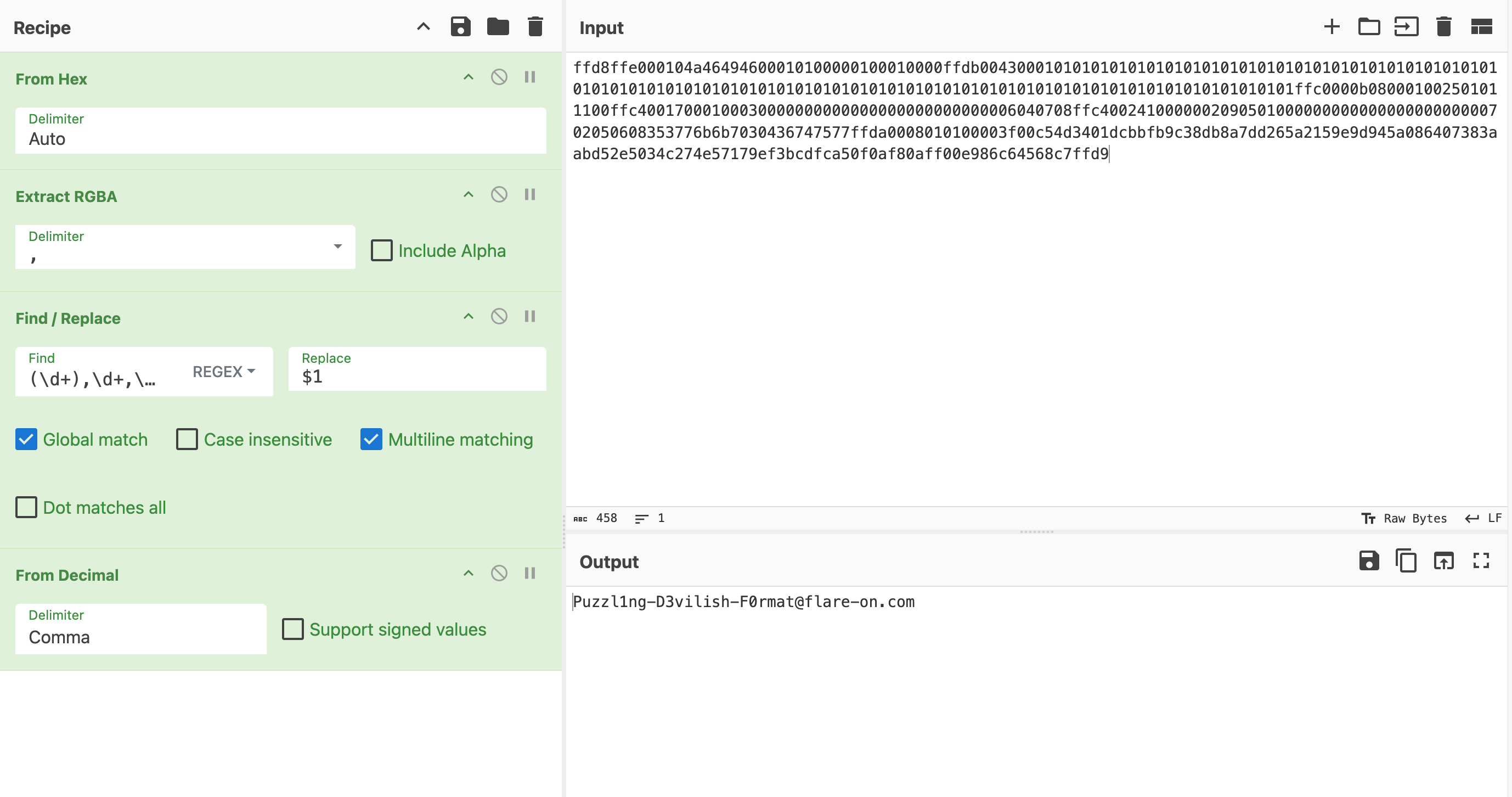Open the REGEX find-type dropdown
Screen dimensions: 1512x797
pyautogui.click(x=224, y=372)
